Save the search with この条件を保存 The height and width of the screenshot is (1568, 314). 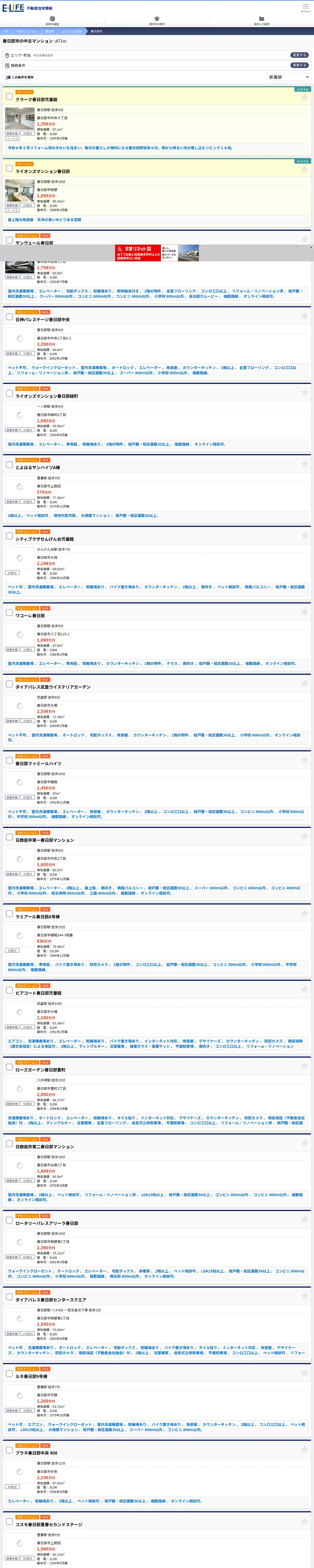click(20, 77)
